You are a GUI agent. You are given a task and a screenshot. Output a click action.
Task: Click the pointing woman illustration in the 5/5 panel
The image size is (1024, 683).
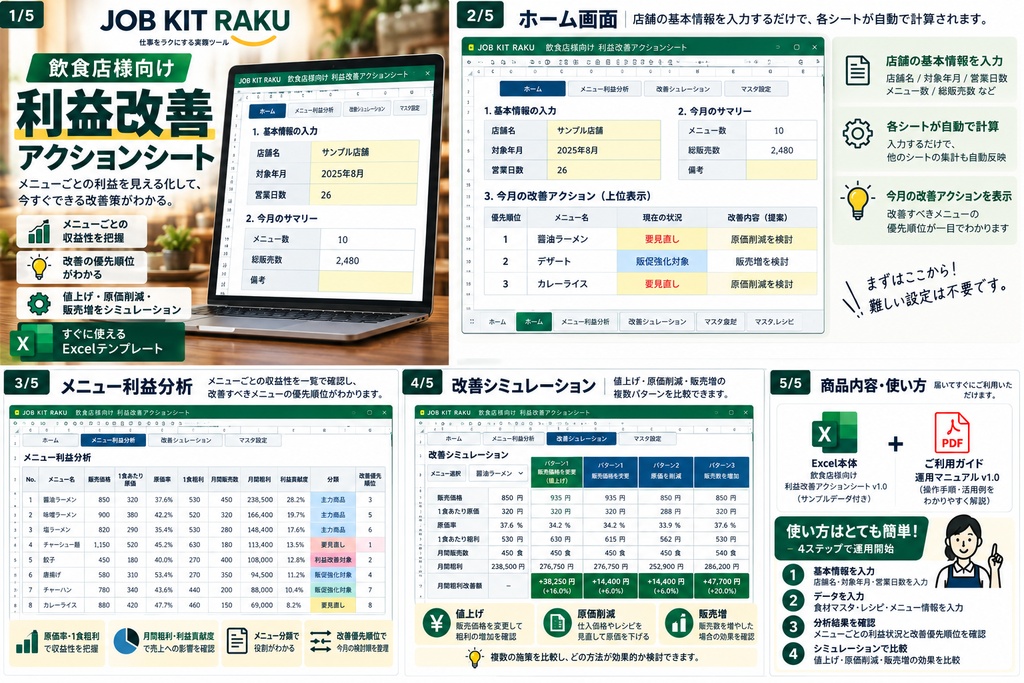[x=968, y=552]
